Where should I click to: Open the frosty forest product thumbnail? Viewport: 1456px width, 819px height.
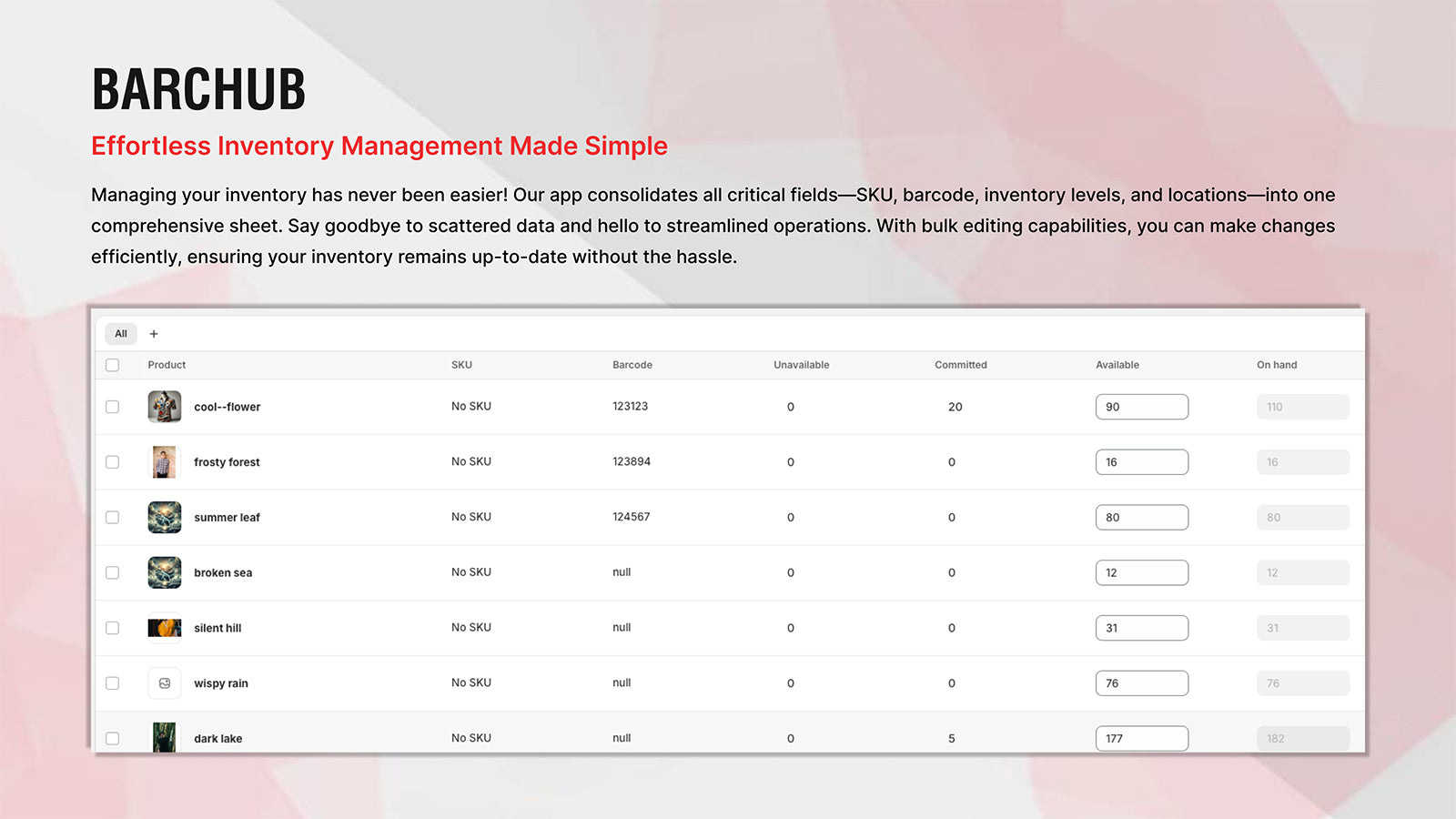click(165, 462)
